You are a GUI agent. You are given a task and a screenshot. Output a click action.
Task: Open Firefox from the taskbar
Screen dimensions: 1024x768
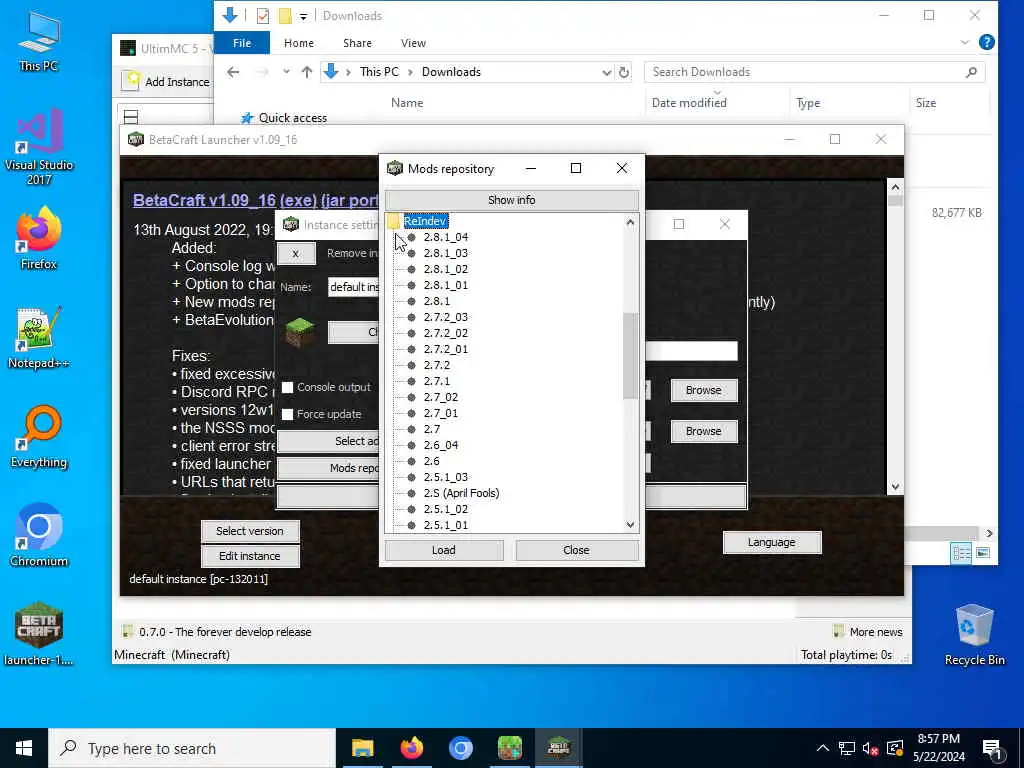point(411,748)
